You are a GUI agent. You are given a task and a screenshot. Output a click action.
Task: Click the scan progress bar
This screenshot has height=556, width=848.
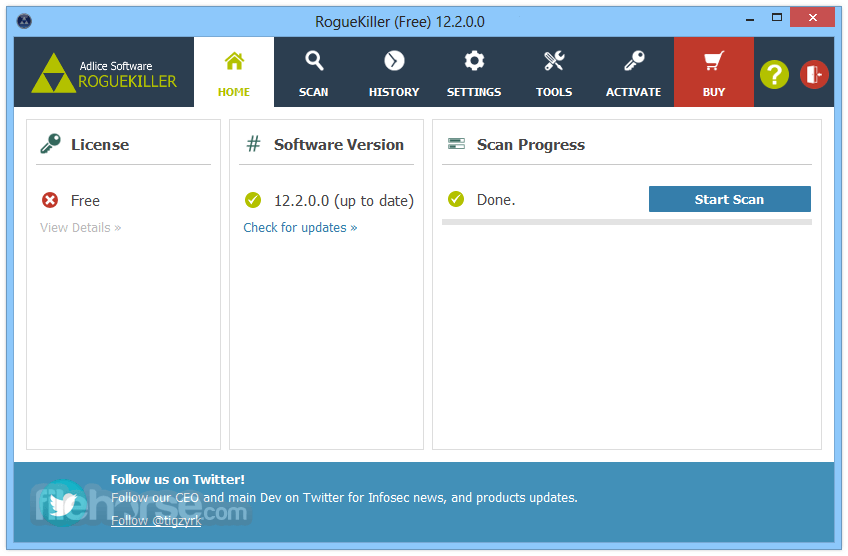[x=626, y=222]
